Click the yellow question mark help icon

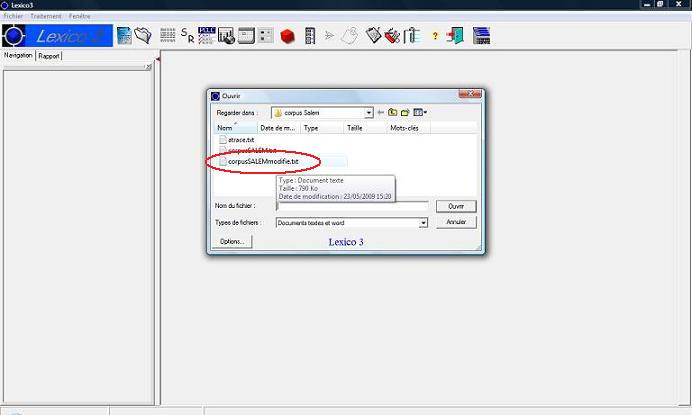coord(435,36)
